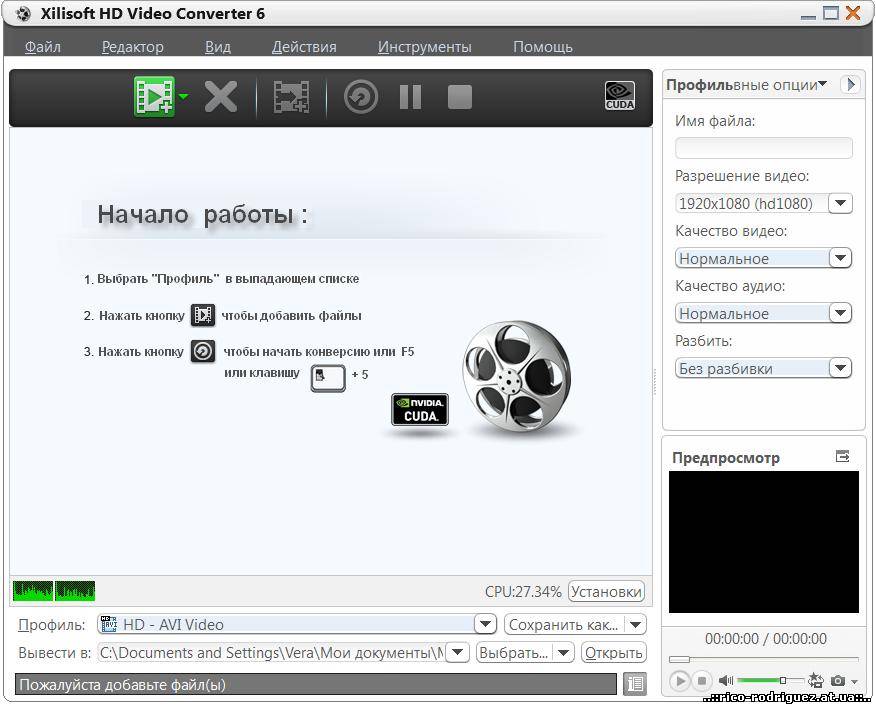Click the 00:00:00 / 00:00:00 time display
Viewport: 876px width, 707px height.
tap(765, 638)
